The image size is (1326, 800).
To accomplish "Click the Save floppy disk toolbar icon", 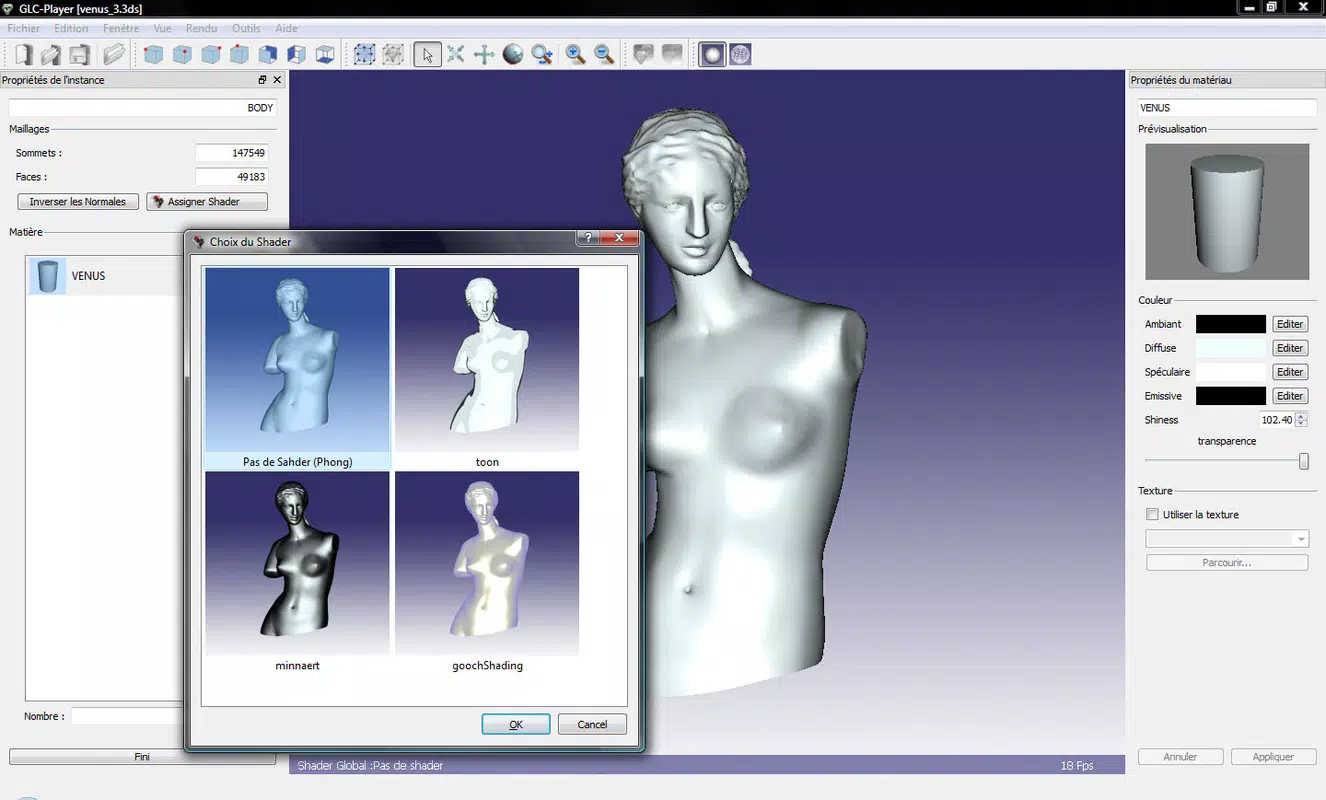I will (80, 55).
